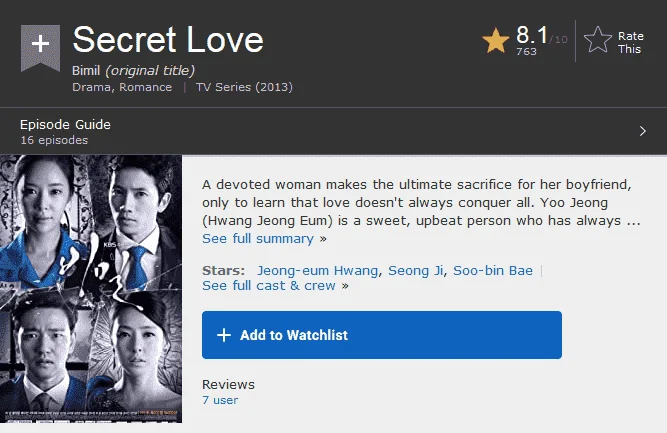
Task: Expand Episode Guide with the chevron arrow
Action: (642, 131)
